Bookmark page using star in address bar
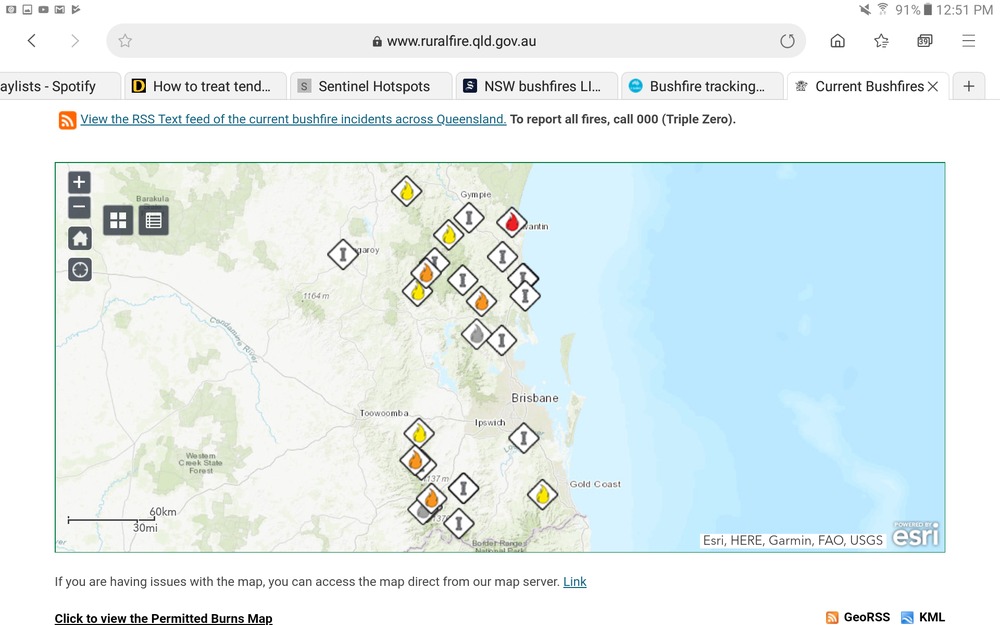The width and height of the screenshot is (1000, 625). [125, 41]
